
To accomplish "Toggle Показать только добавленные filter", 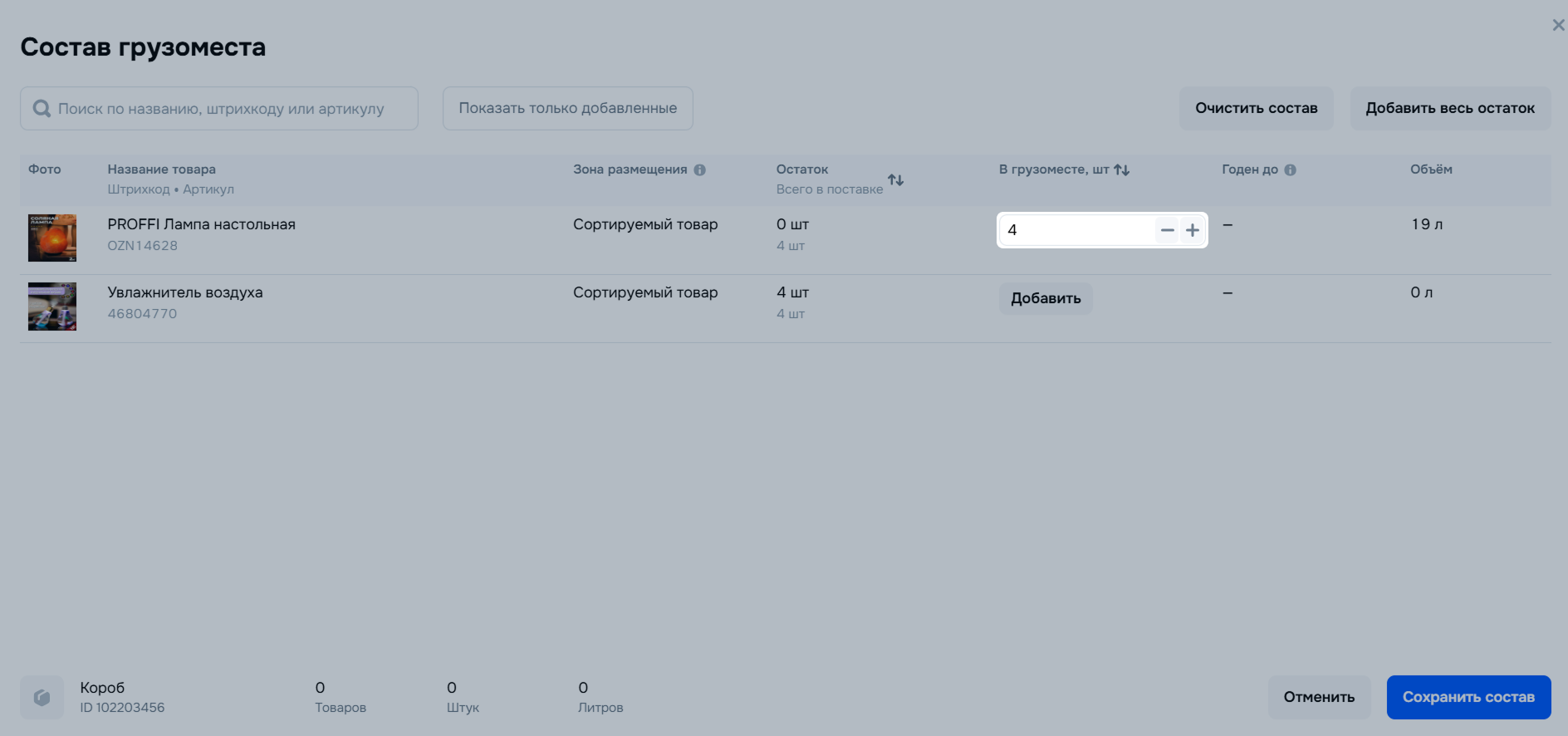I will [567, 109].
